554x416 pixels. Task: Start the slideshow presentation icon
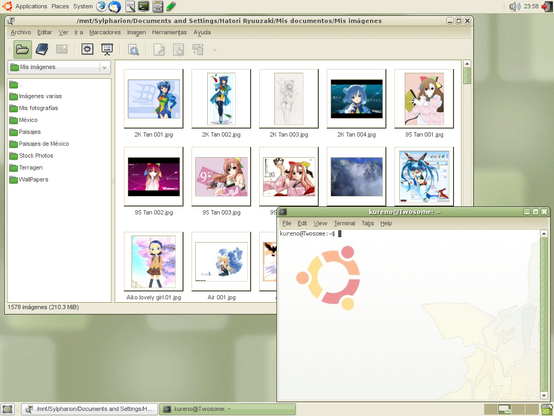pyautogui.click(x=107, y=49)
